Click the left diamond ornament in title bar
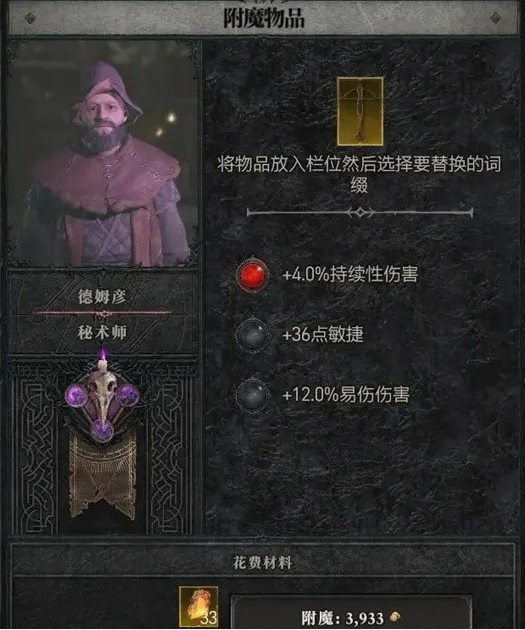 tap(30, 18)
